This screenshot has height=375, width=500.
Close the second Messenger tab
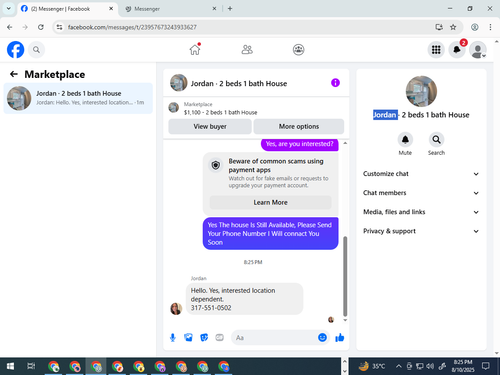(214, 9)
